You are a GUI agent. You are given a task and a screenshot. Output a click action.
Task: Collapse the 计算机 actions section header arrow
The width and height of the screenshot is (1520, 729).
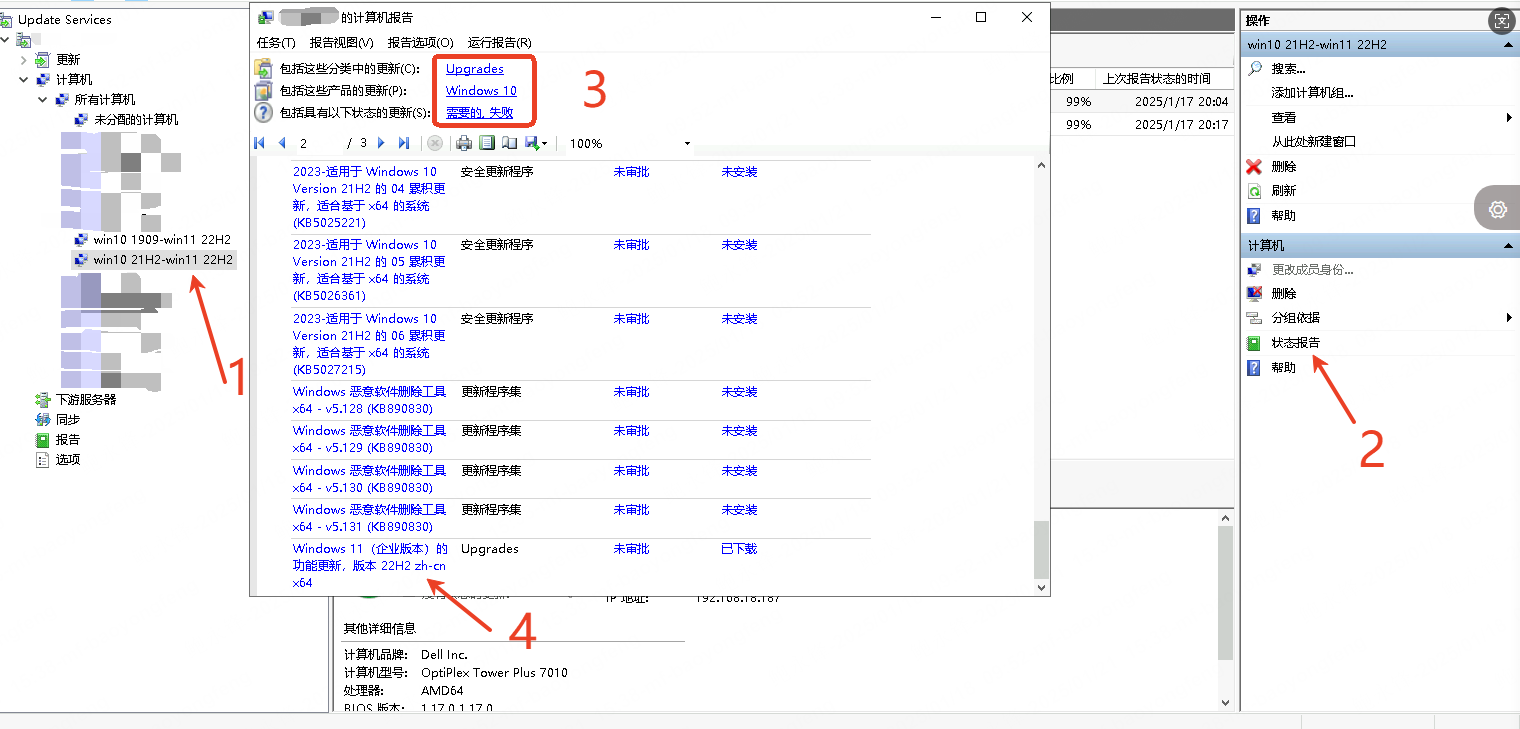coord(1509,245)
